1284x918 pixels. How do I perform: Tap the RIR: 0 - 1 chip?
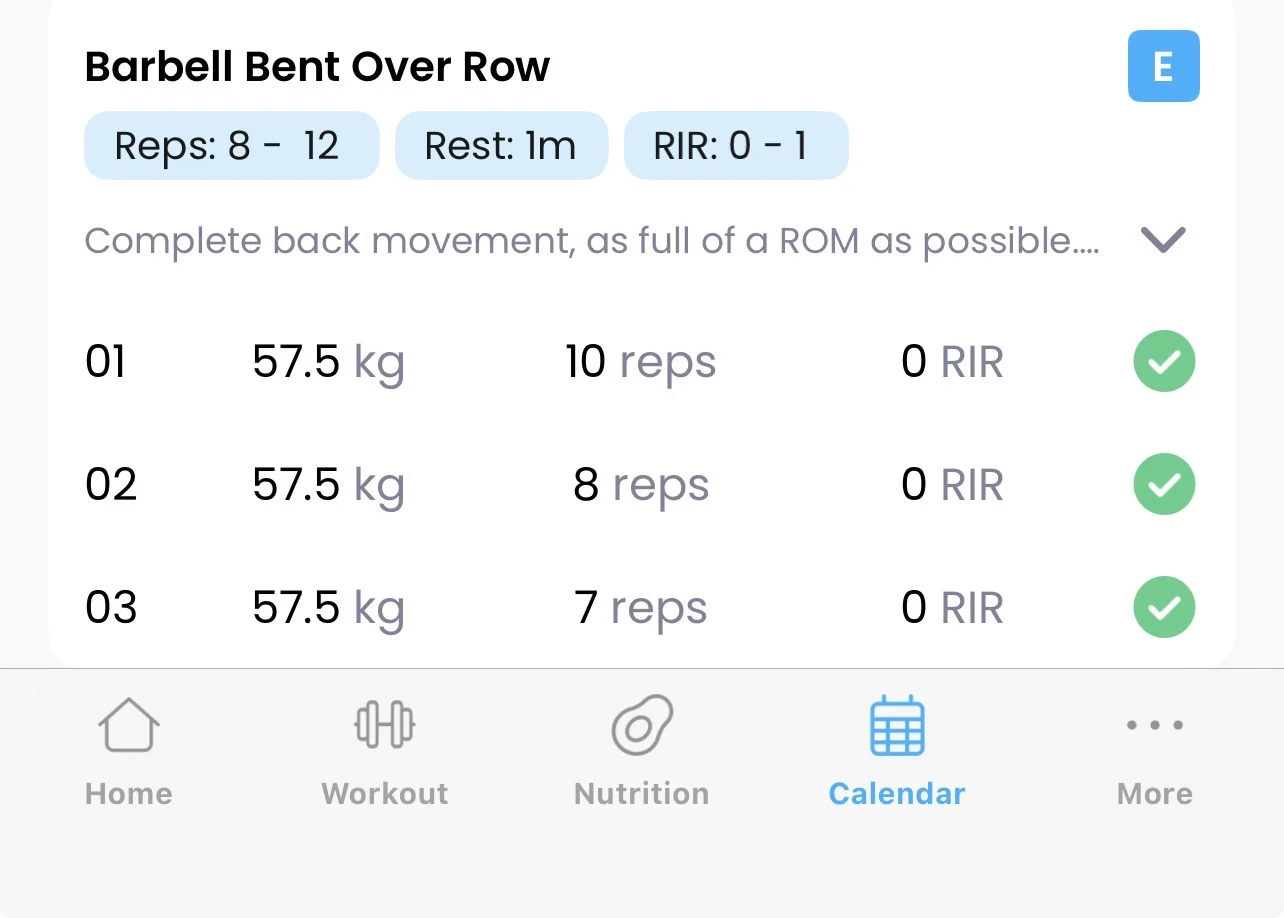coord(736,146)
